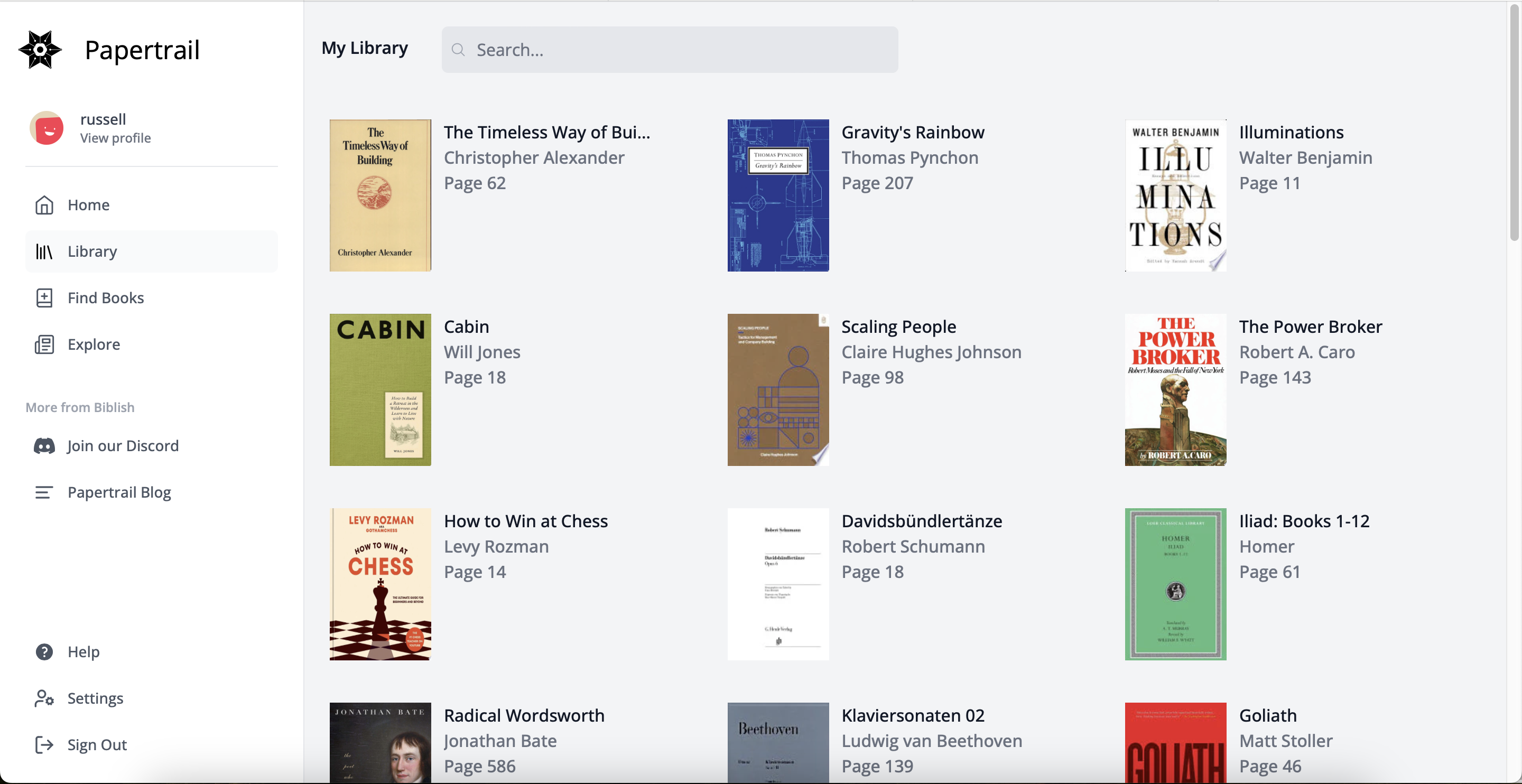Click author "Claire Hughes Johnson"
The image size is (1522, 784).
click(931, 352)
